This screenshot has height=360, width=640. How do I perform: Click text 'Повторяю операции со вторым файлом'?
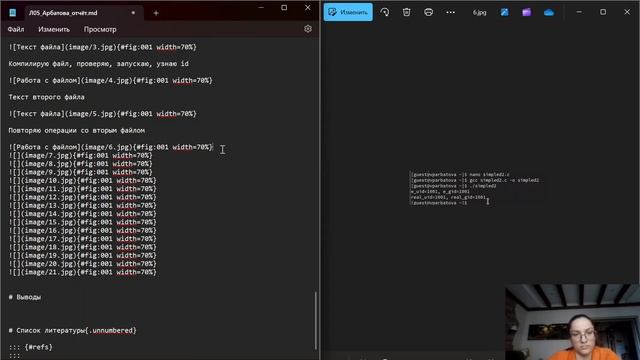click(77, 131)
